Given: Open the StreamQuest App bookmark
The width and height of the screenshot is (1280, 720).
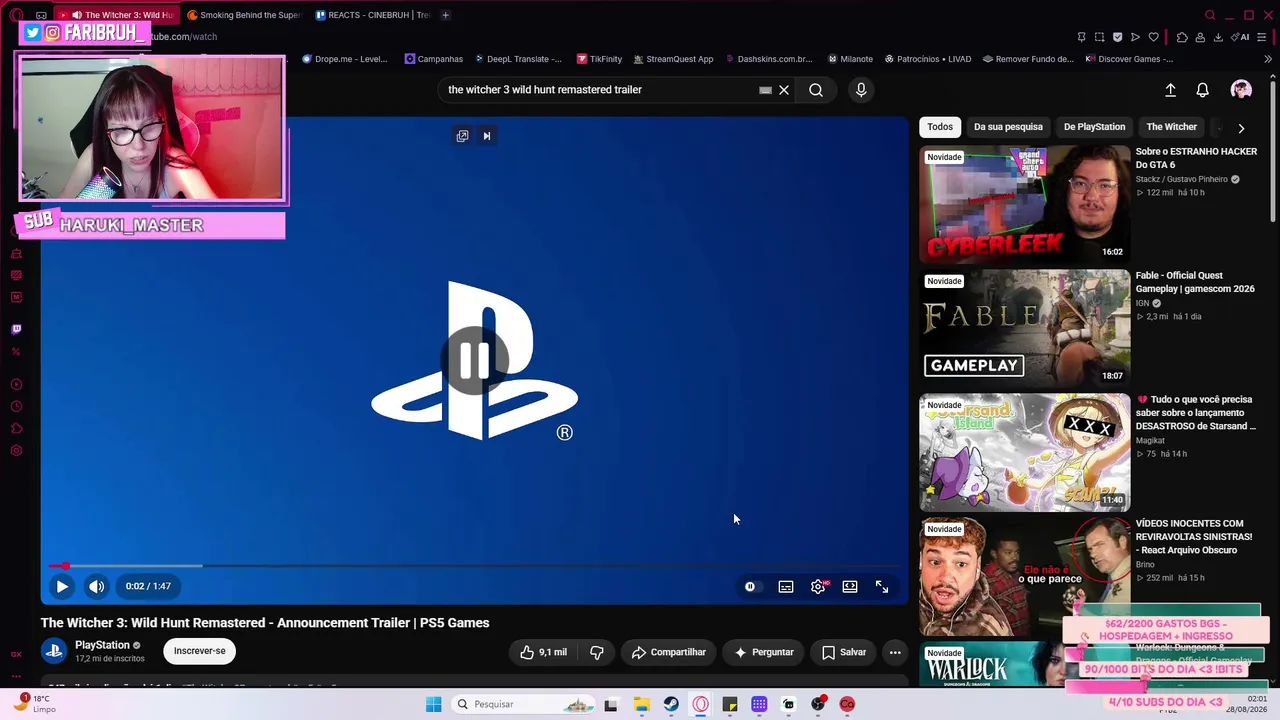Looking at the screenshot, I should (673, 59).
